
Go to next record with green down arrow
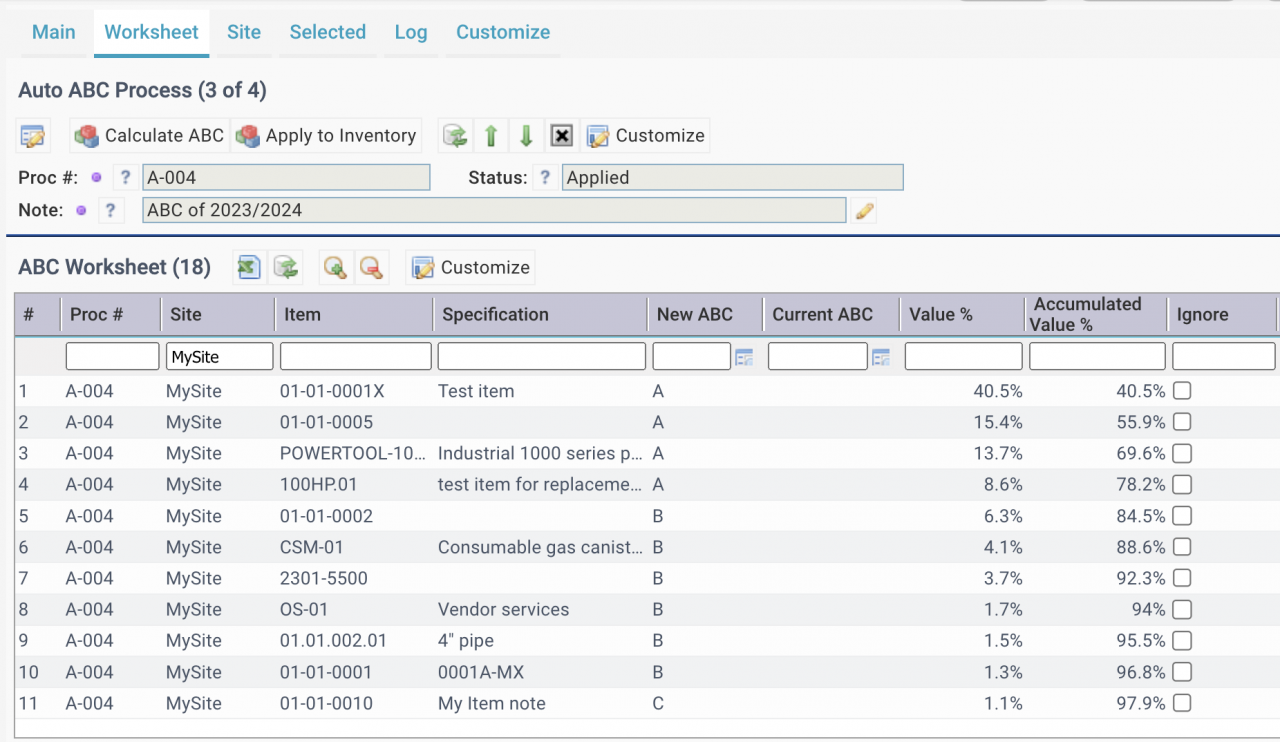526,136
